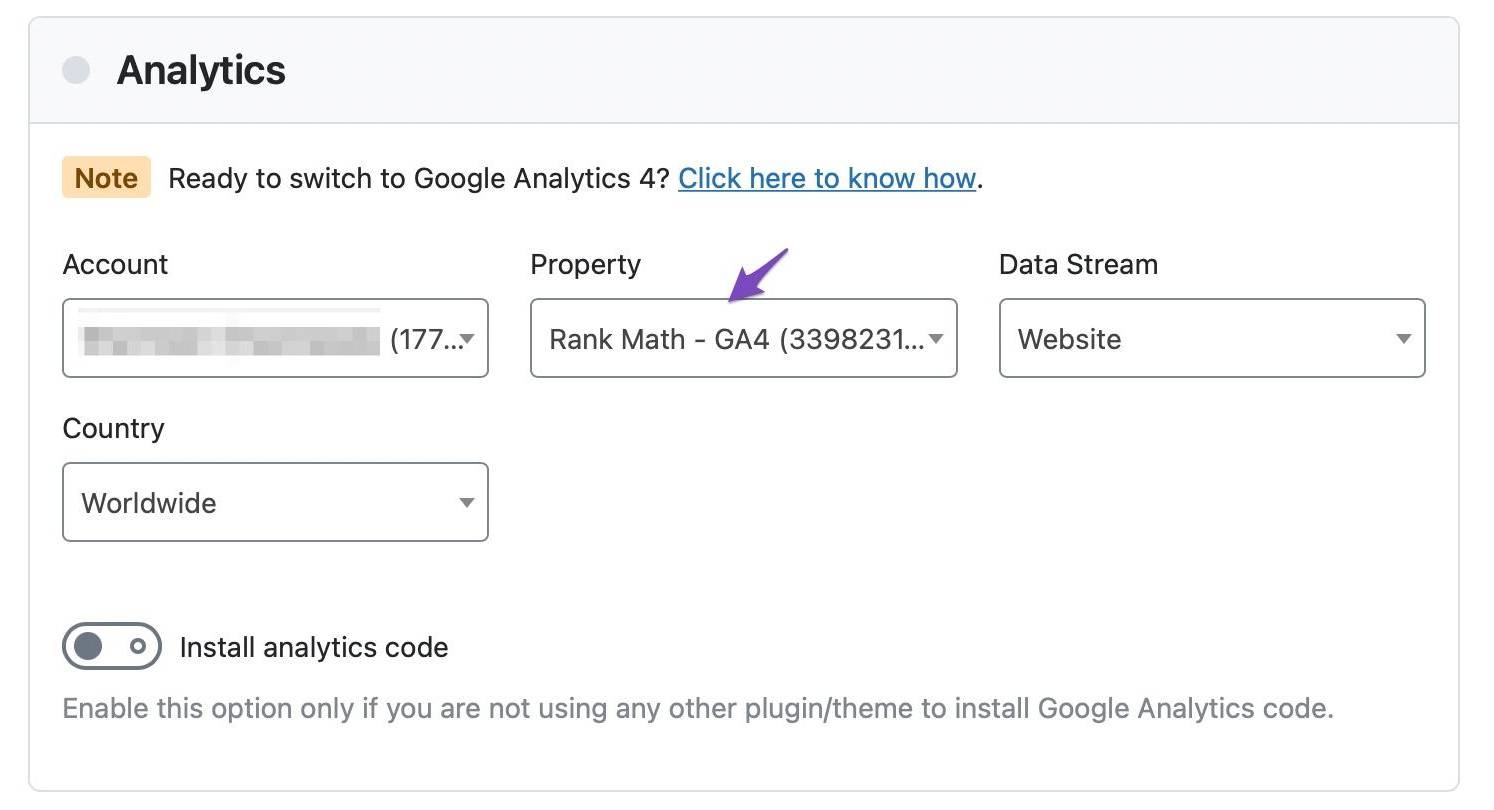Click the purple arrow pointing at Property
Screen dimensions: 1494x810
pos(758,275)
